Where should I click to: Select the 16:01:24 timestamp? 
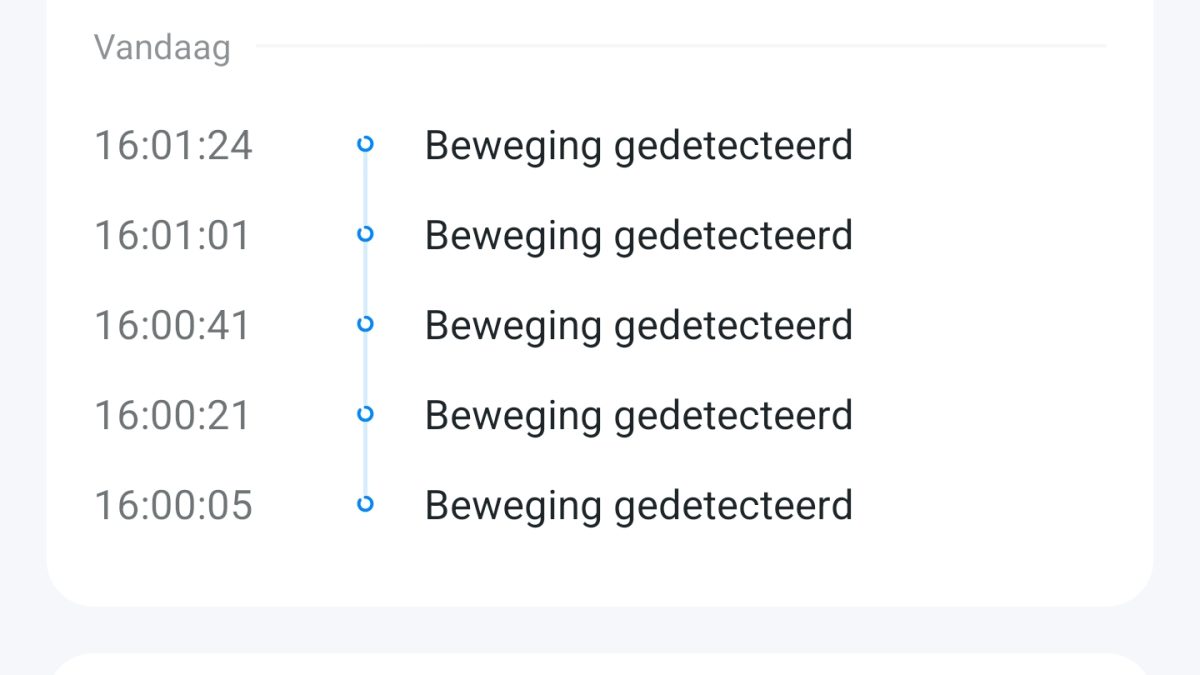click(173, 145)
